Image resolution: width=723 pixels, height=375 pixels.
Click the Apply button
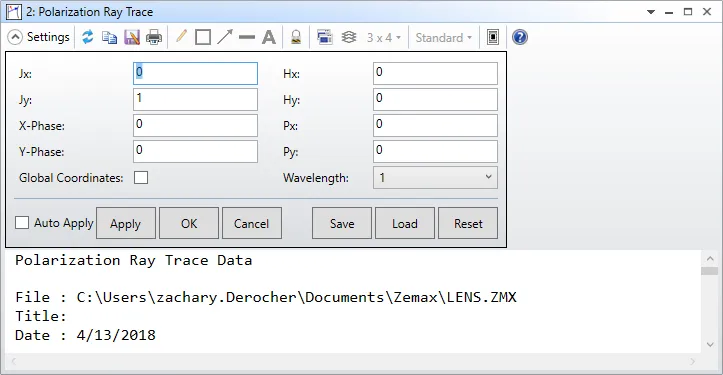pos(125,223)
